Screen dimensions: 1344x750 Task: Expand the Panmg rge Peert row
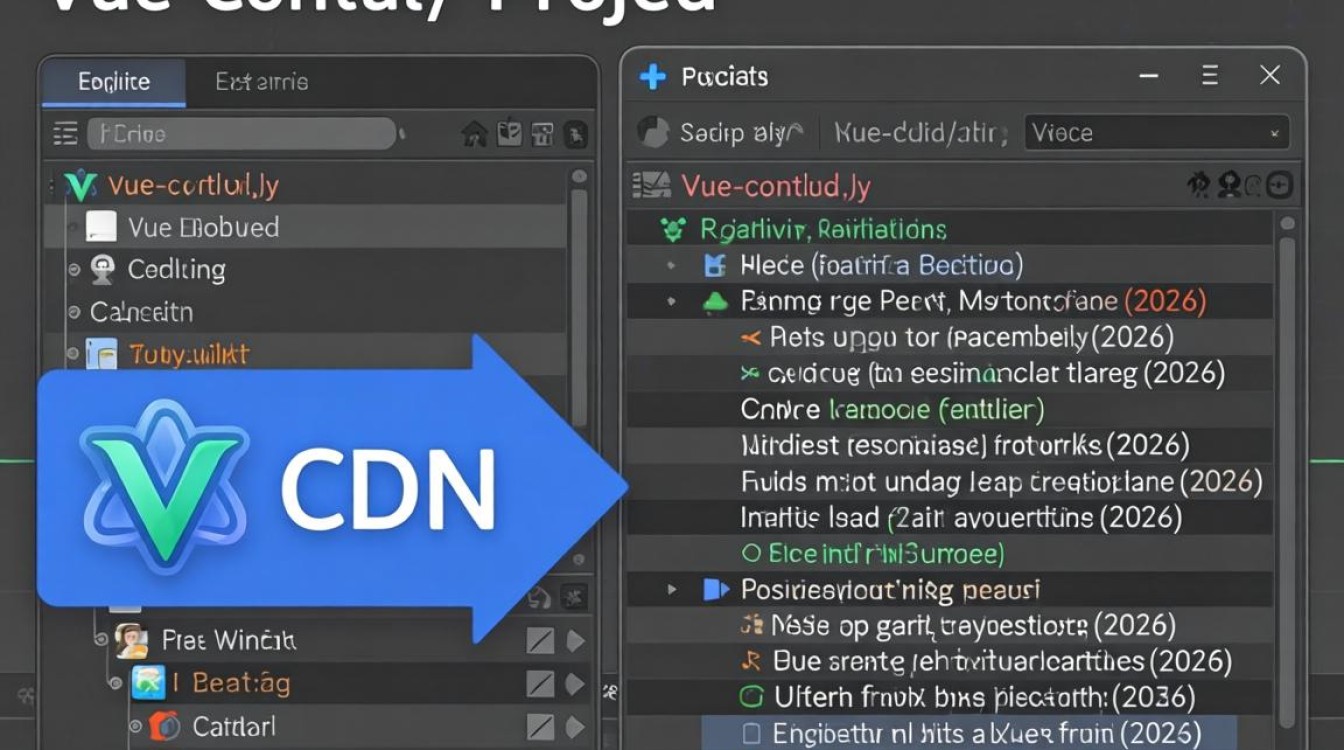[x=669, y=302]
